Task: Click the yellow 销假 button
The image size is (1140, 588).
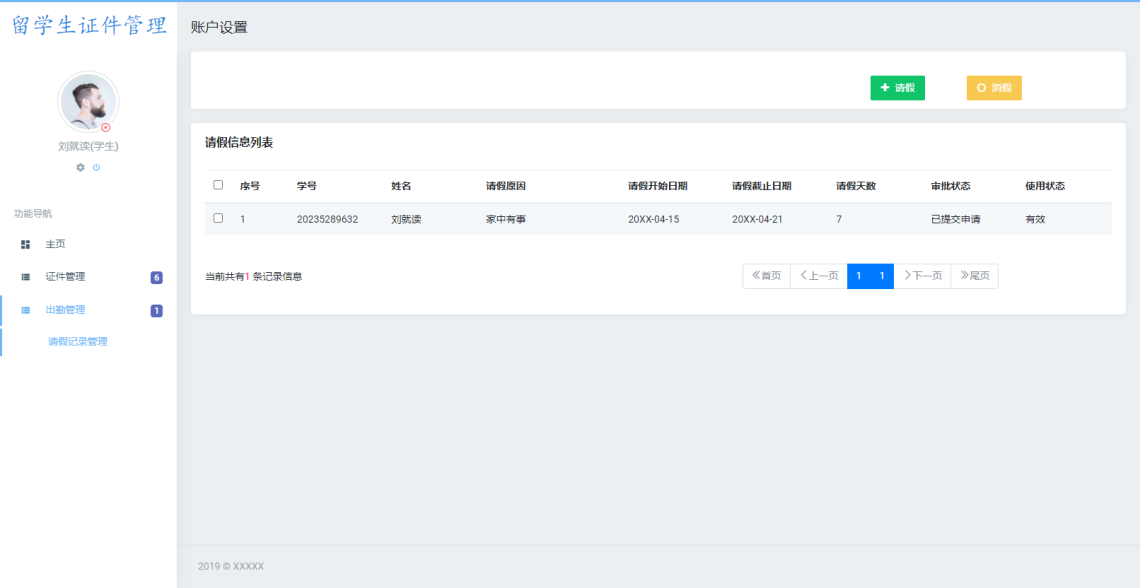Action: pyautogui.click(x=993, y=88)
